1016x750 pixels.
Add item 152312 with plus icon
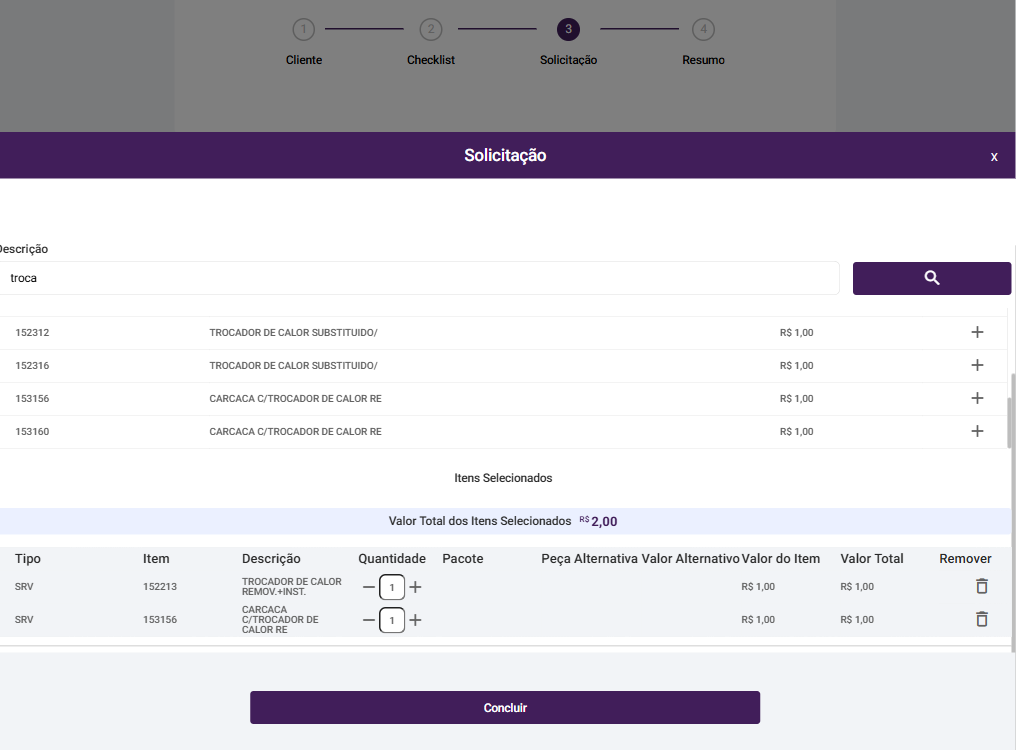pos(977,332)
